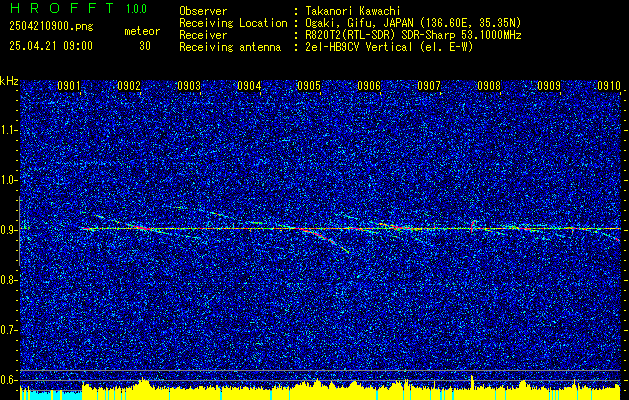Click the 0908 time marker
Screen dimensions: 629x400
pos(489,85)
